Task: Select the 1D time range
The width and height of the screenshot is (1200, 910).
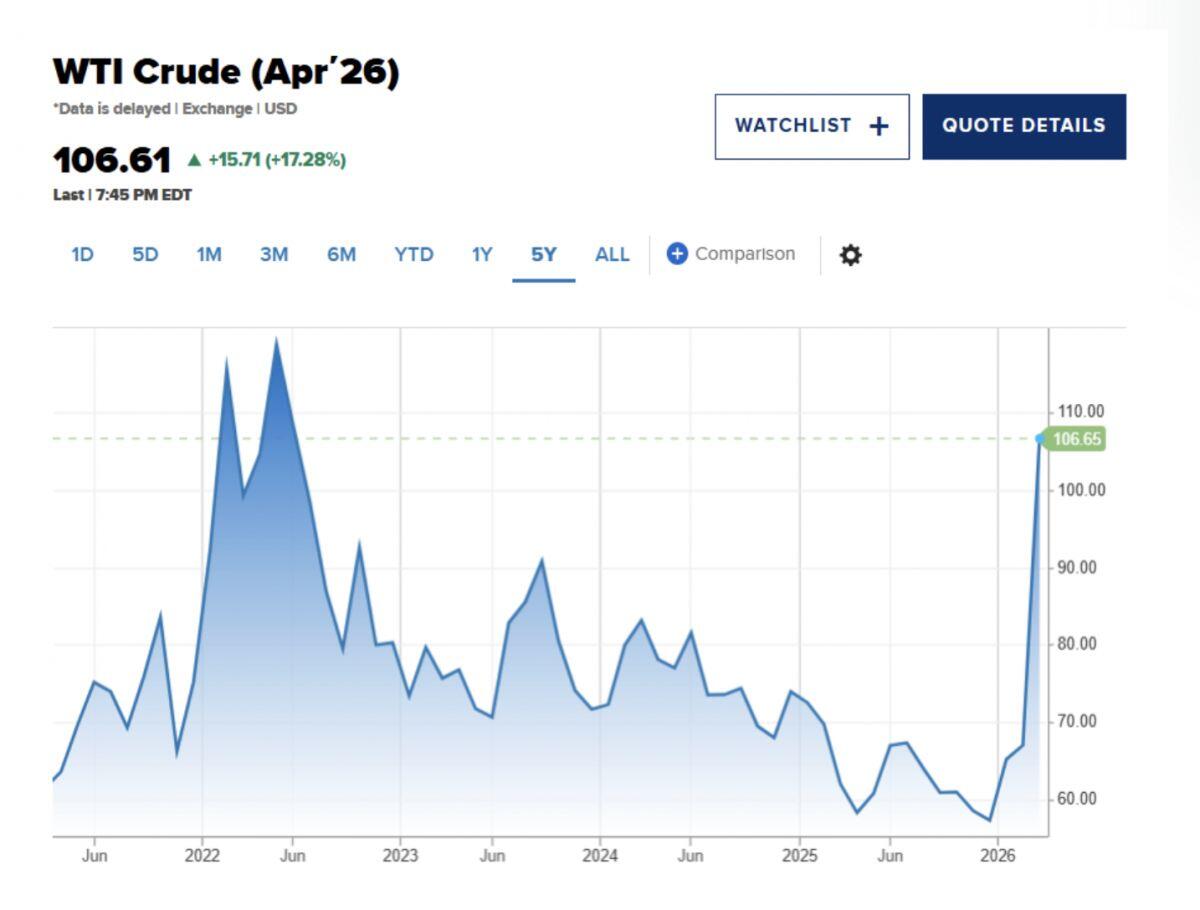Action: tap(82, 255)
